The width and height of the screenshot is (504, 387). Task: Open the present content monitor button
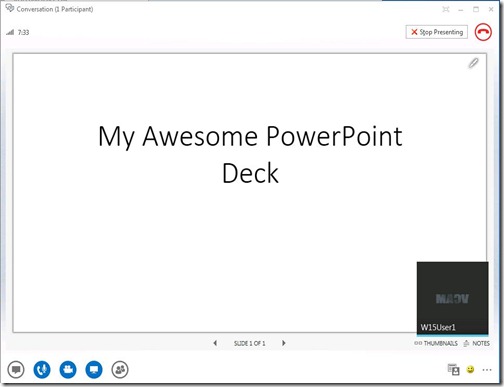94,370
